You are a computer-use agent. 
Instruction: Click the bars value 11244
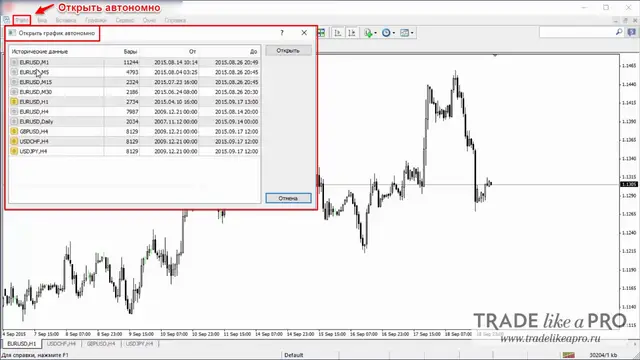(131, 62)
